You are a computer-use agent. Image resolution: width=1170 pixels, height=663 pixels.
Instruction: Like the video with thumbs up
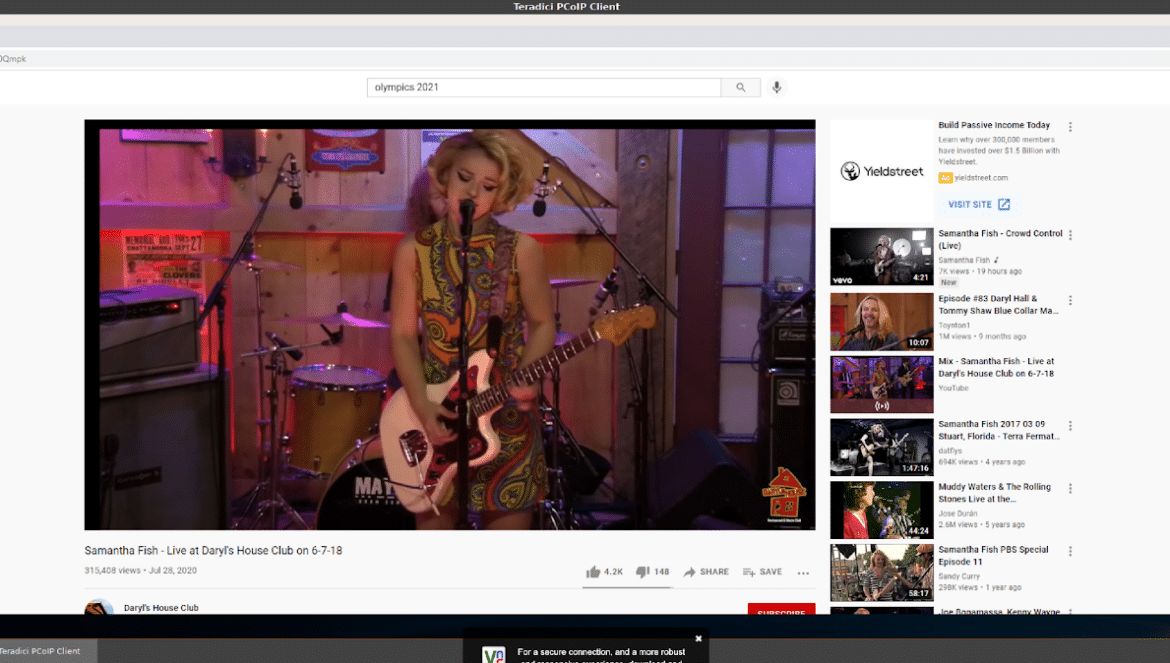pyautogui.click(x=593, y=572)
